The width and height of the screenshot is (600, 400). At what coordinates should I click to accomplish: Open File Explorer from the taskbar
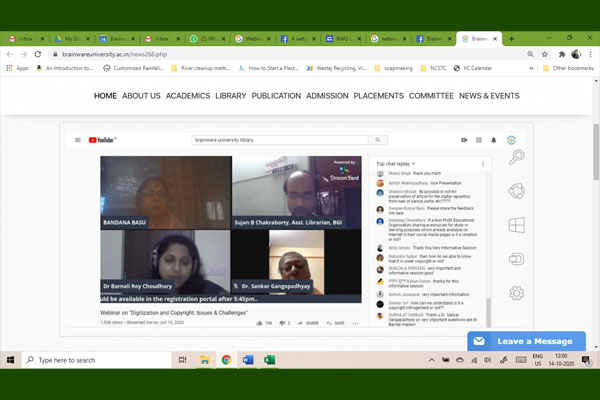(205, 360)
